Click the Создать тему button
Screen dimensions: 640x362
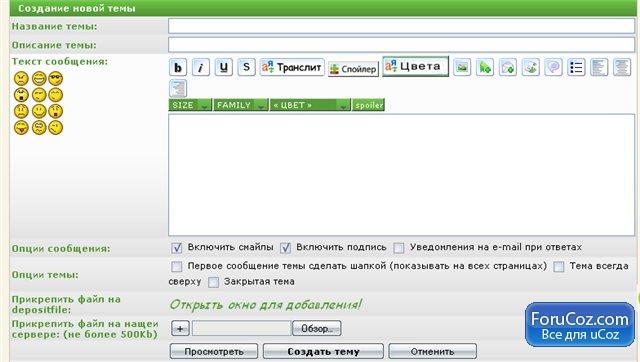pos(323,352)
